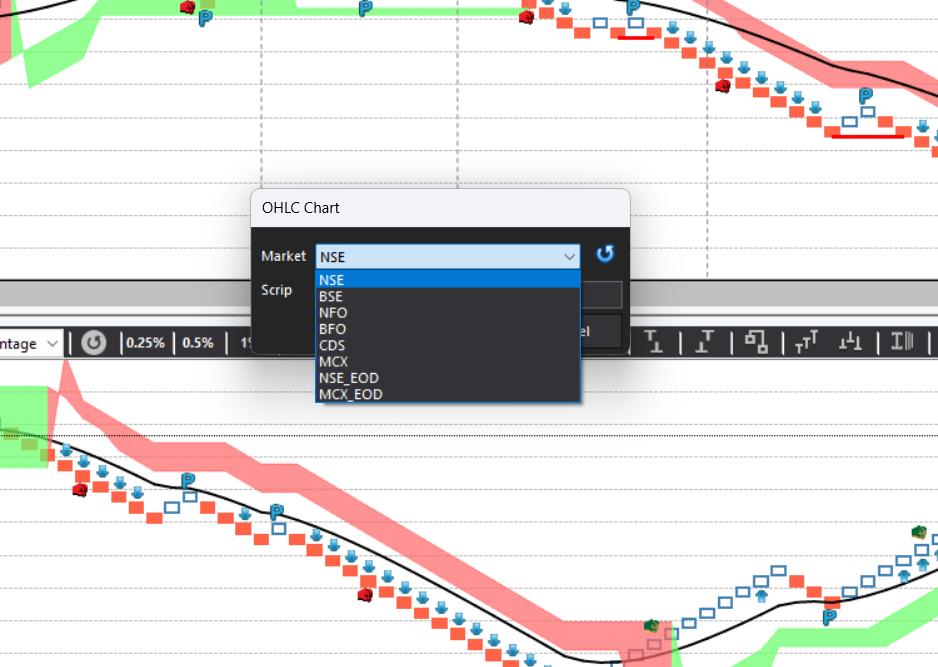Click the double-T alignment toolbar icon

coord(805,342)
